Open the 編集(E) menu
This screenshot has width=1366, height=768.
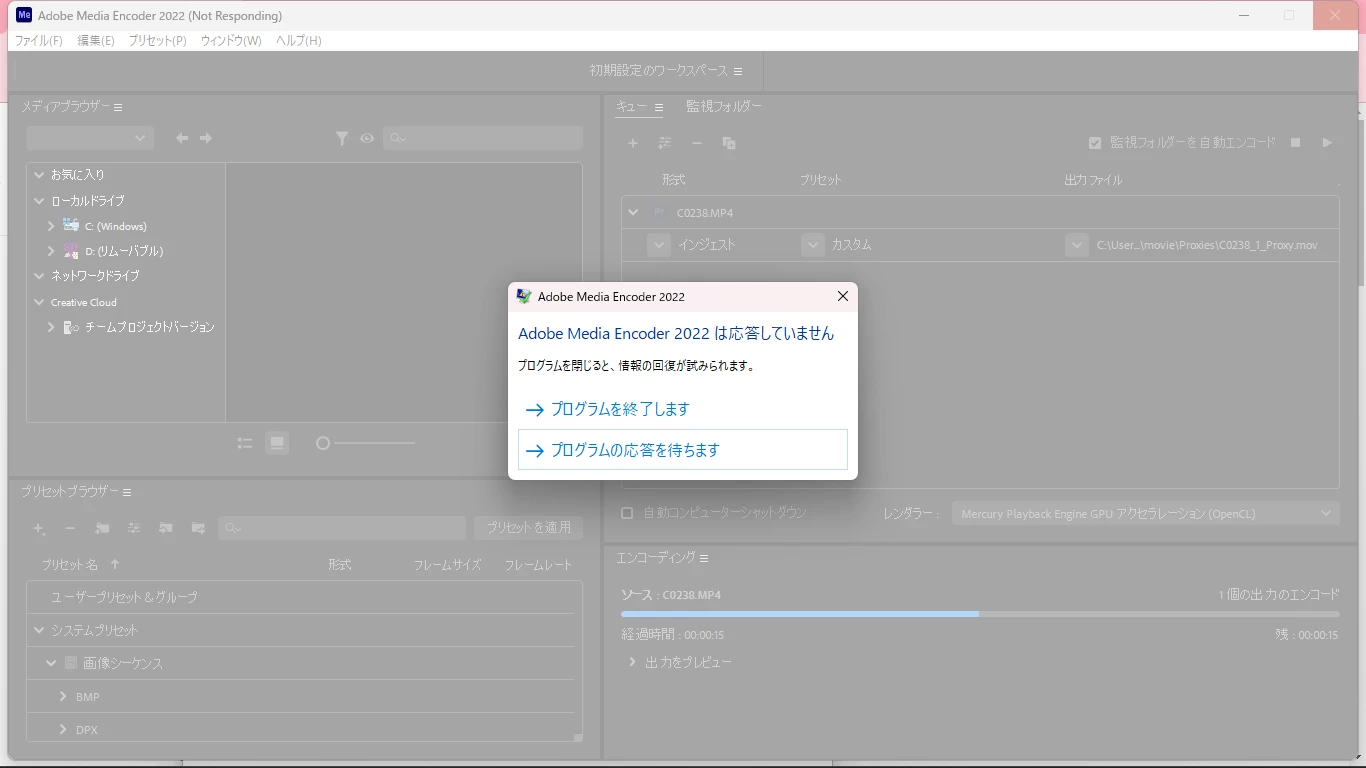coord(96,41)
